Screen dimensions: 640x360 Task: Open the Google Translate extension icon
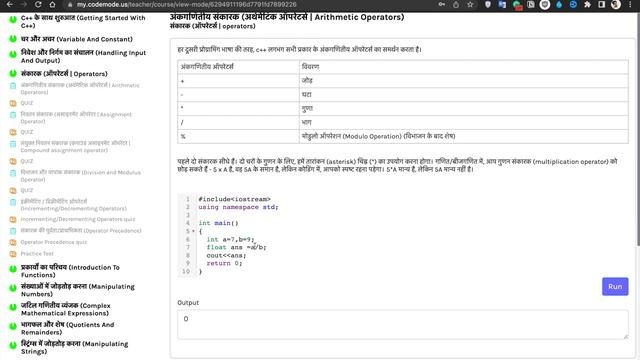click(502, 4)
